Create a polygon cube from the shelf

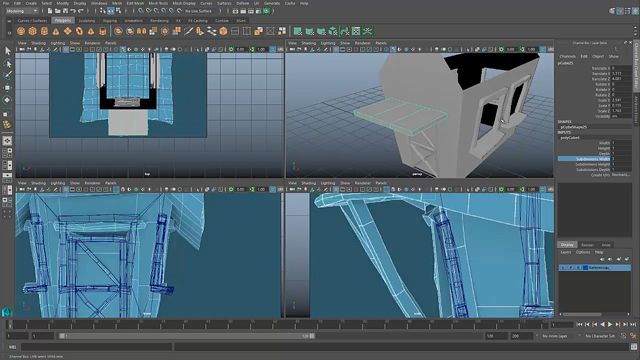[x=33, y=31]
